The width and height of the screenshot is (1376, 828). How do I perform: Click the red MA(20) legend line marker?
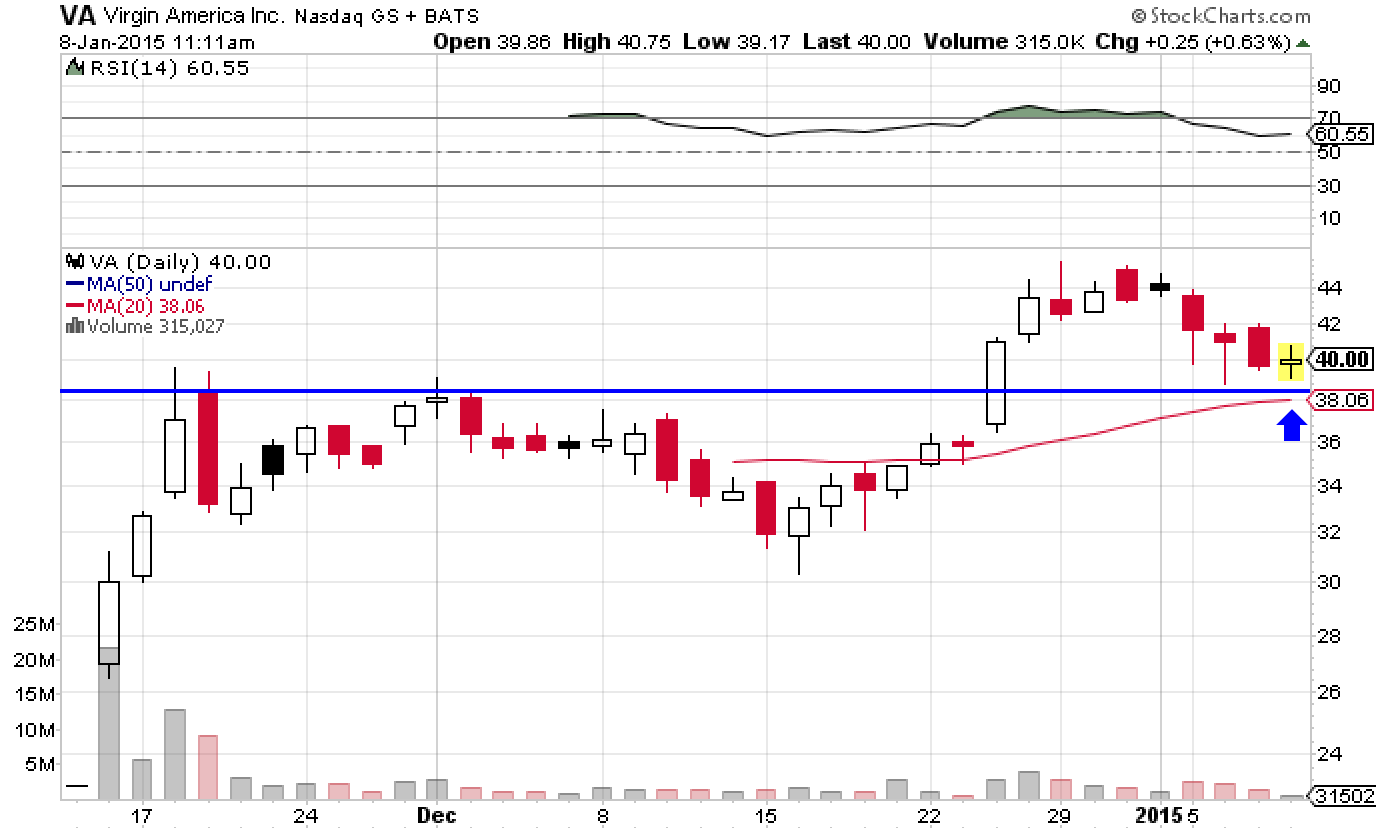click(73, 306)
